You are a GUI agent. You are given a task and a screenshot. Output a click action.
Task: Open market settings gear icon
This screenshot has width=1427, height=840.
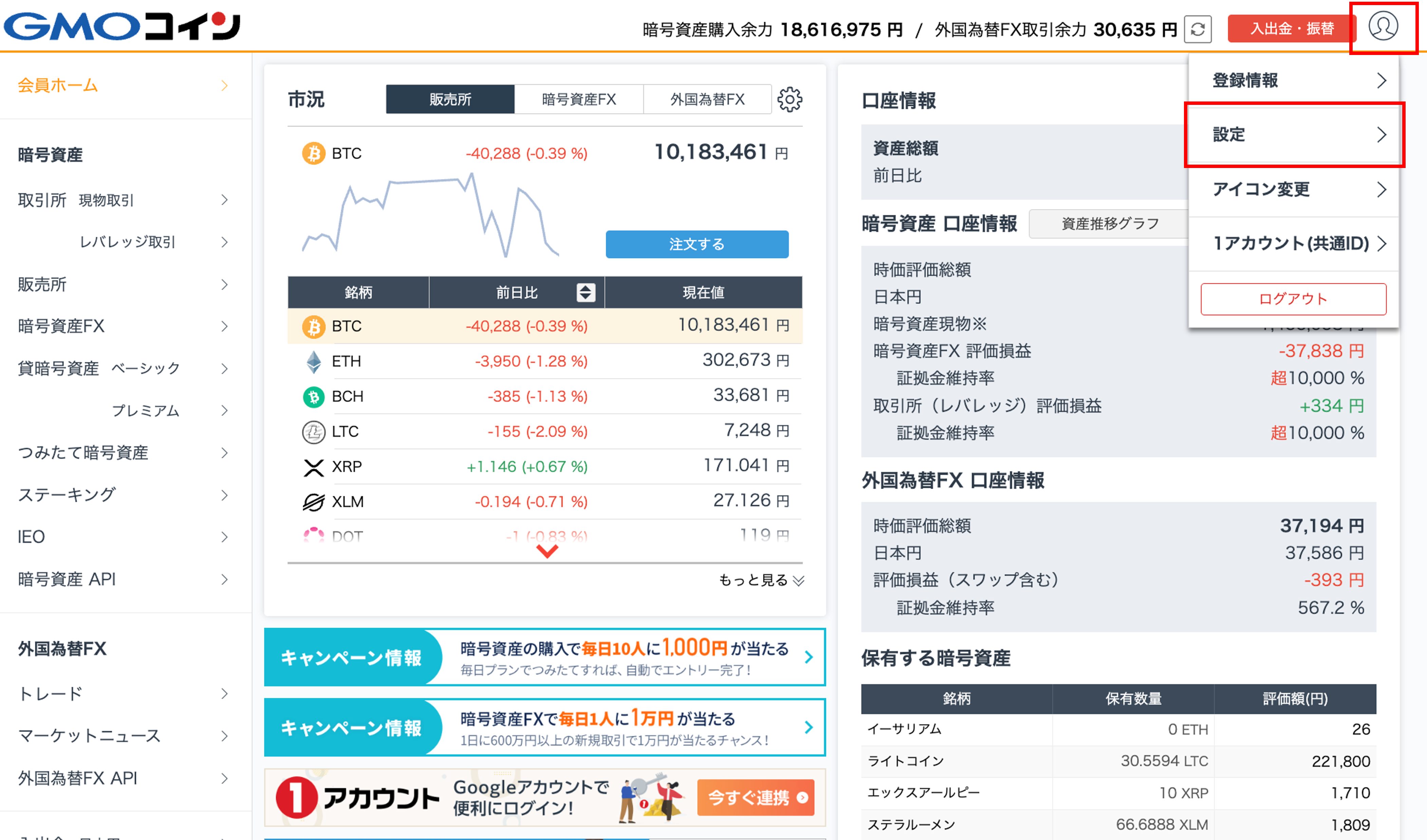click(x=790, y=100)
